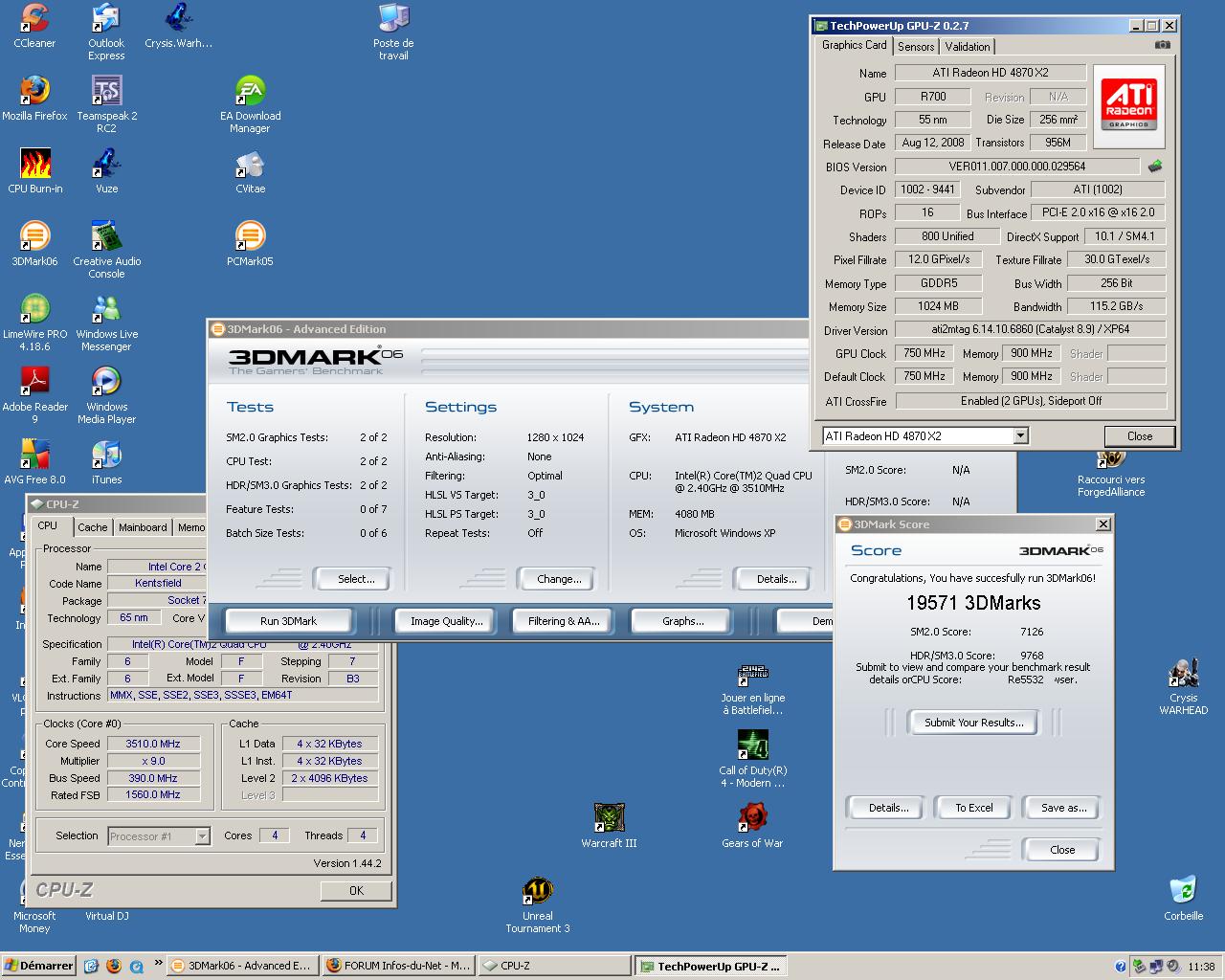Switch to the Sensors tab in GPU-Z
Image resolution: width=1225 pixels, height=980 pixels.
(x=916, y=47)
